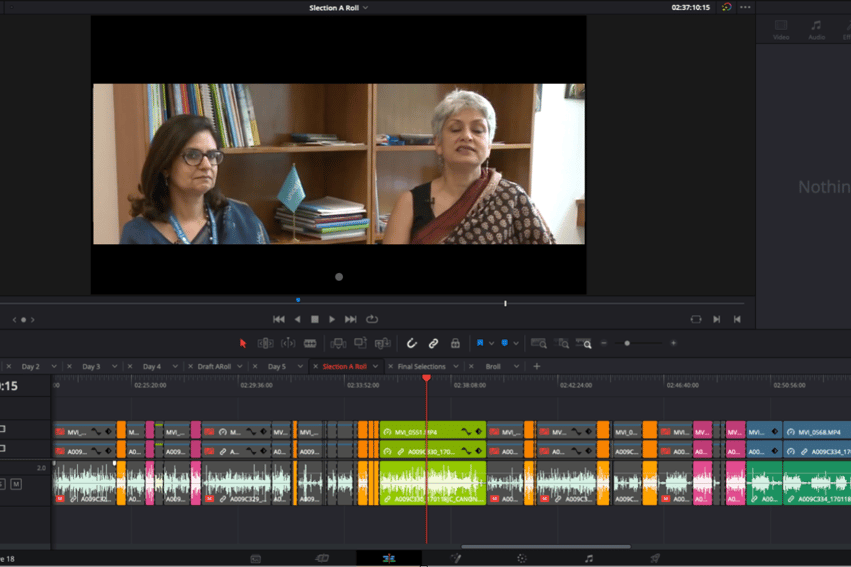Switch to Day 3 timeline tab
This screenshot has width=851, height=567.
tap(91, 367)
